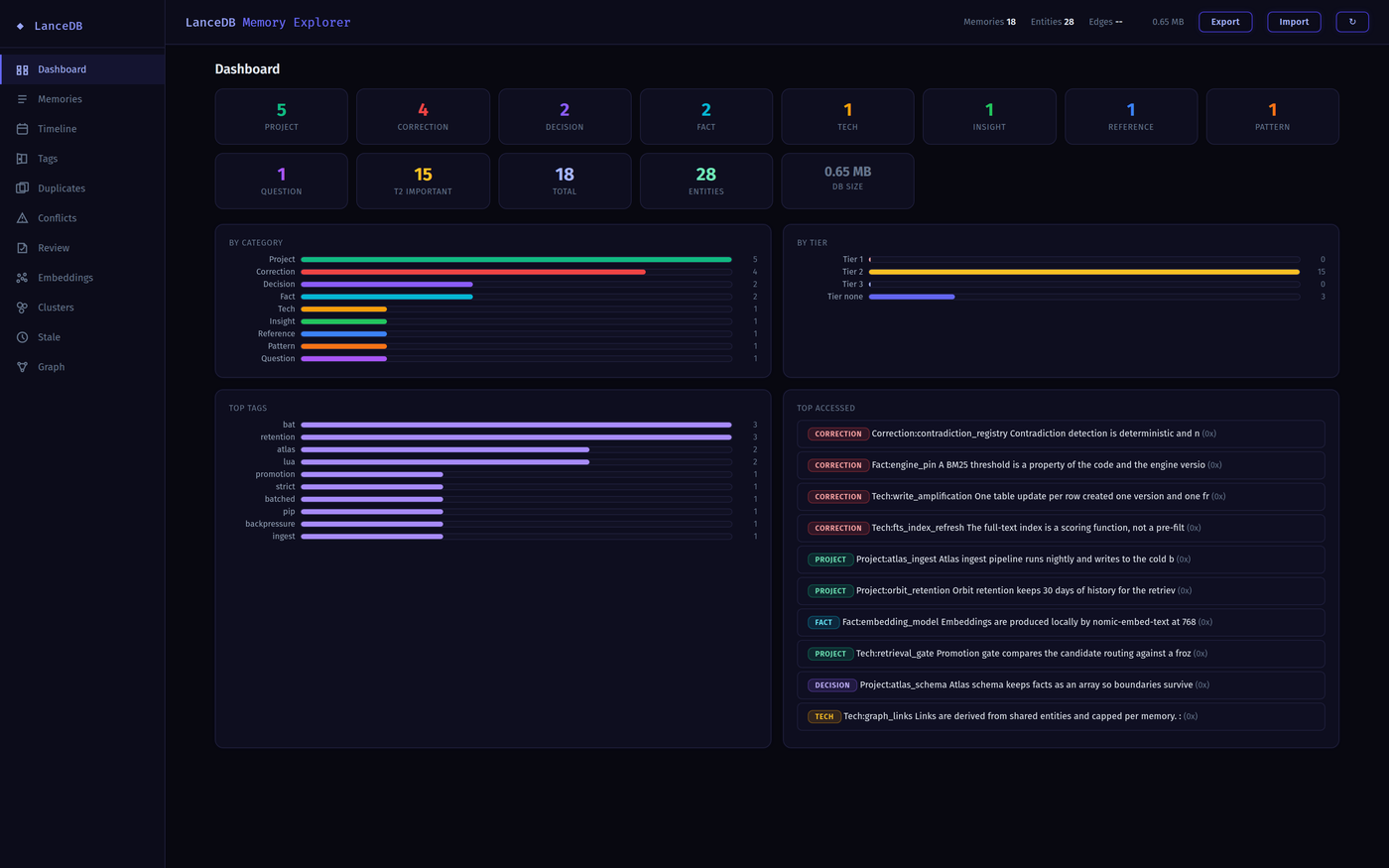
Task: Click the Graph icon in sidebar
Action: (22, 367)
